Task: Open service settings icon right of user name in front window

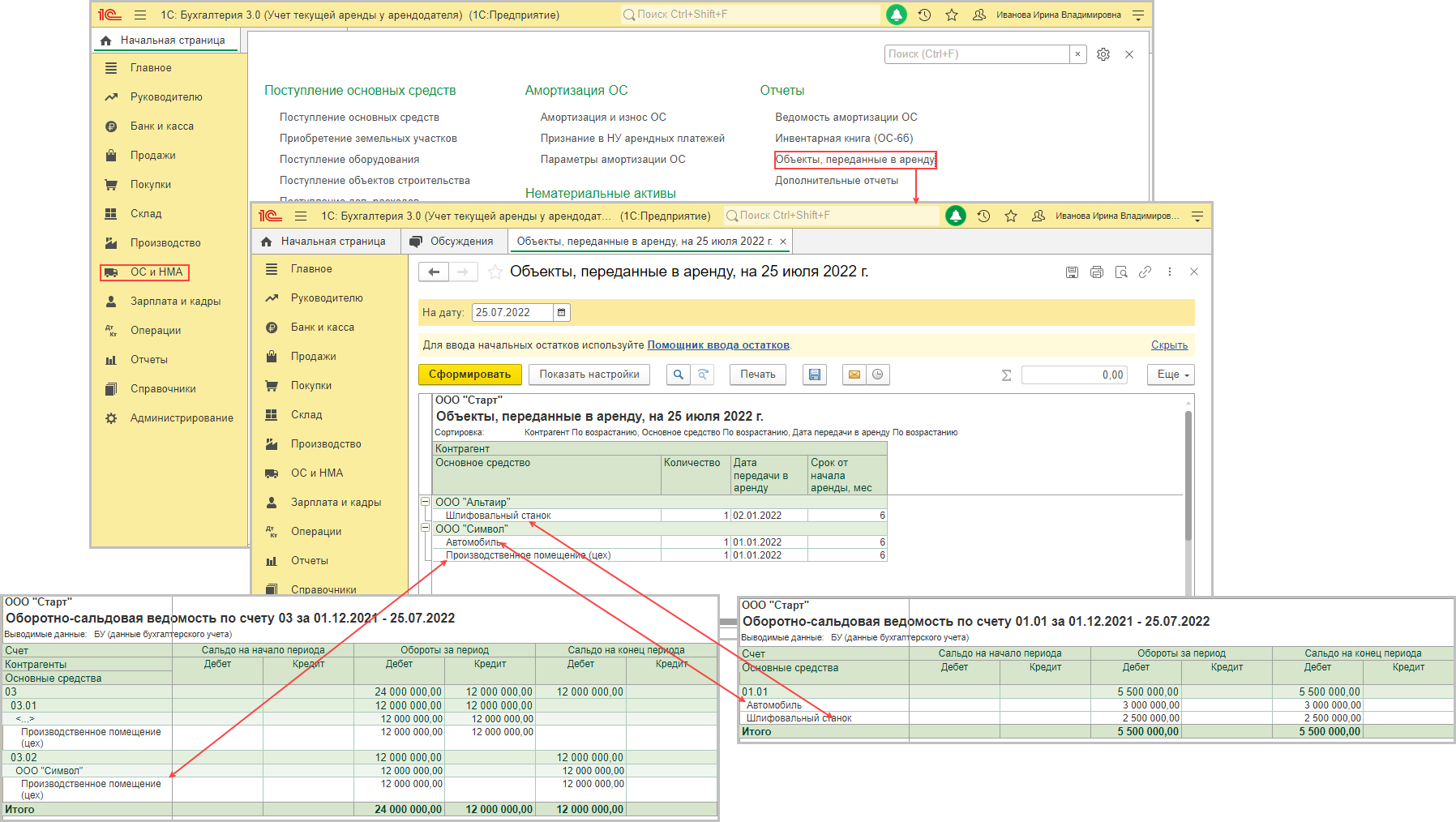Action: [1197, 216]
